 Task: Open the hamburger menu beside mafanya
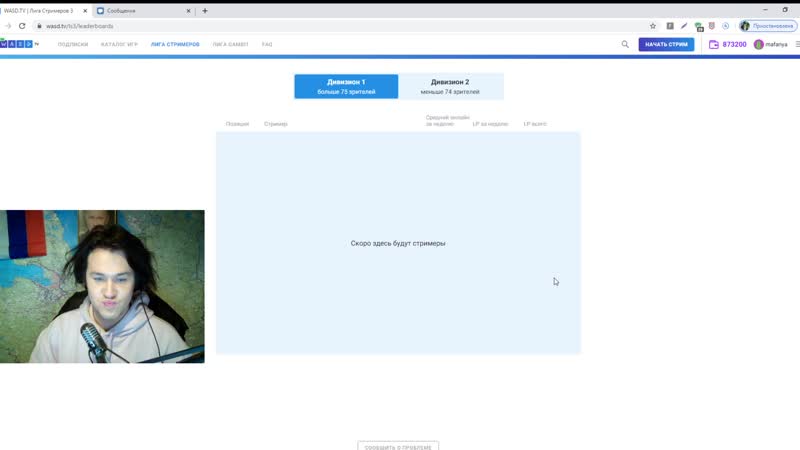[x=797, y=44]
